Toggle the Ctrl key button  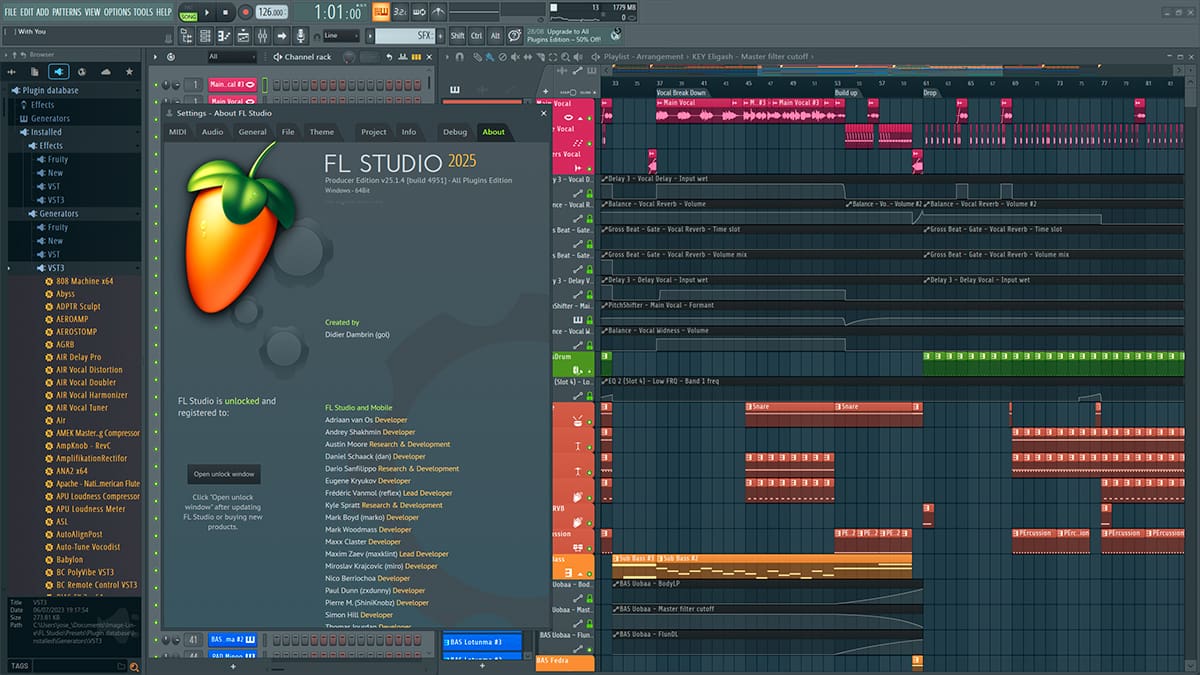pyautogui.click(x=477, y=36)
